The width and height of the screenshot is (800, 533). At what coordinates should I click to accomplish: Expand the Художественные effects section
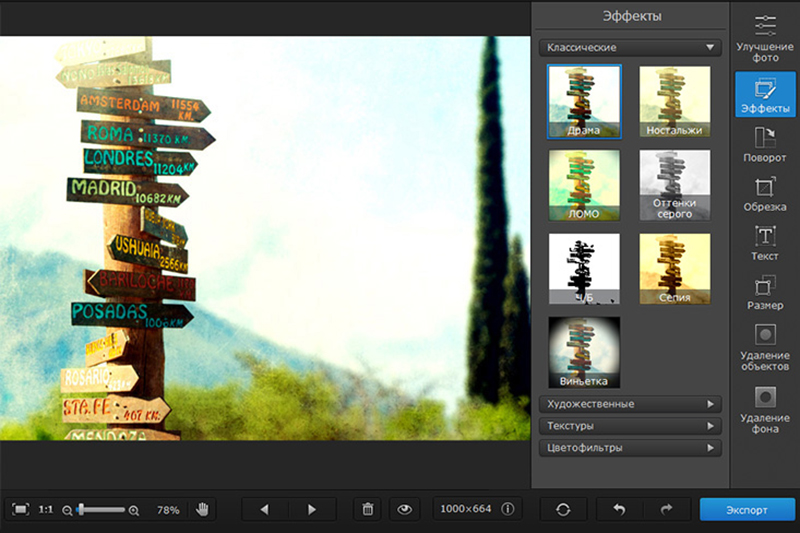(x=629, y=404)
